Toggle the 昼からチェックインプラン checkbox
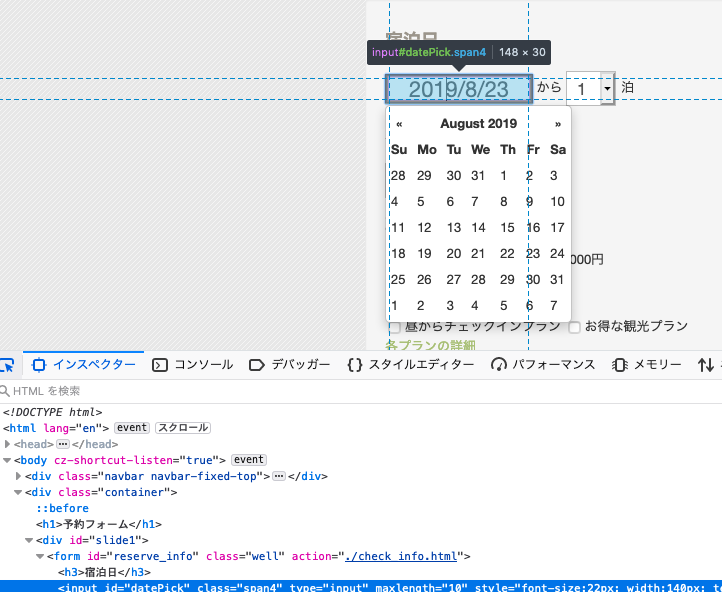 tap(395, 327)
